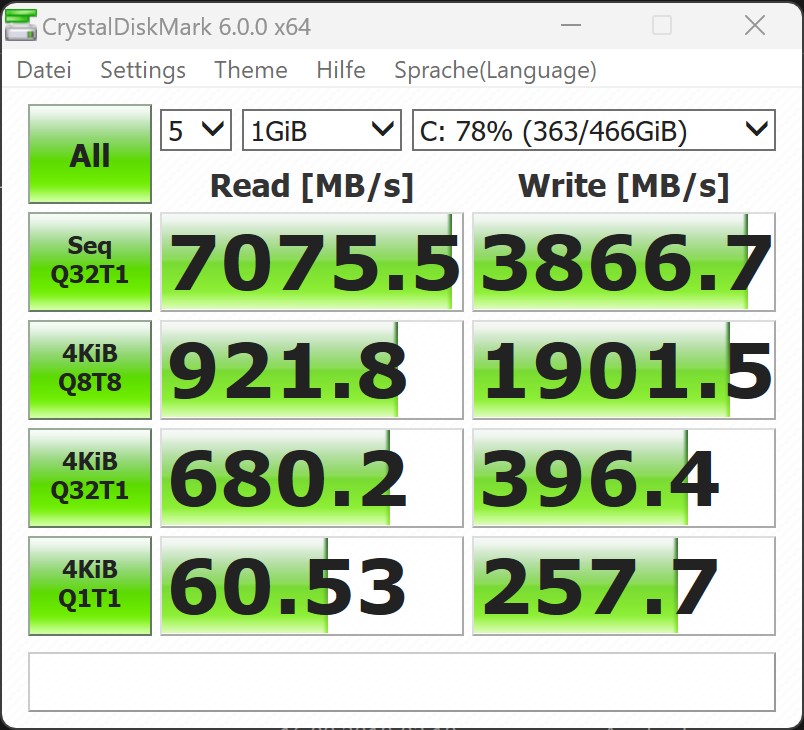Image resolution: width=804 pixels, height=730 pixels.
Task: Click the empty comment field at bottom
Action: click(402, 682)
